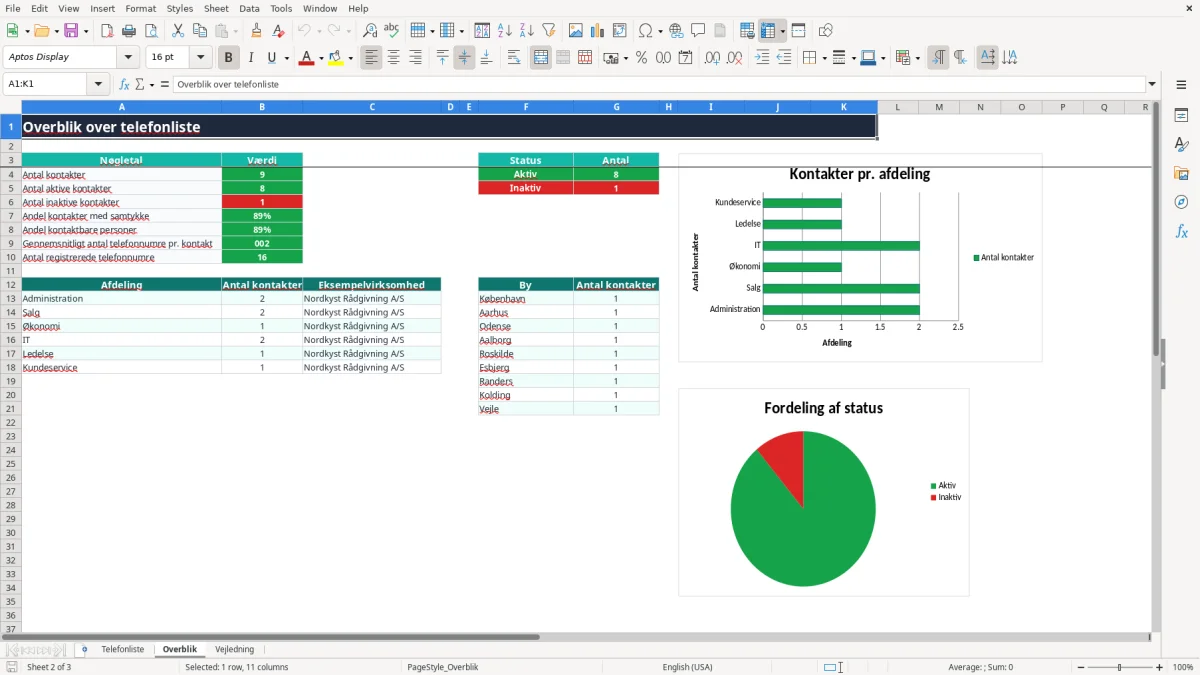Click the Insert Chart icon
Screen dimensions: 1200x675
tap(598, 31)
